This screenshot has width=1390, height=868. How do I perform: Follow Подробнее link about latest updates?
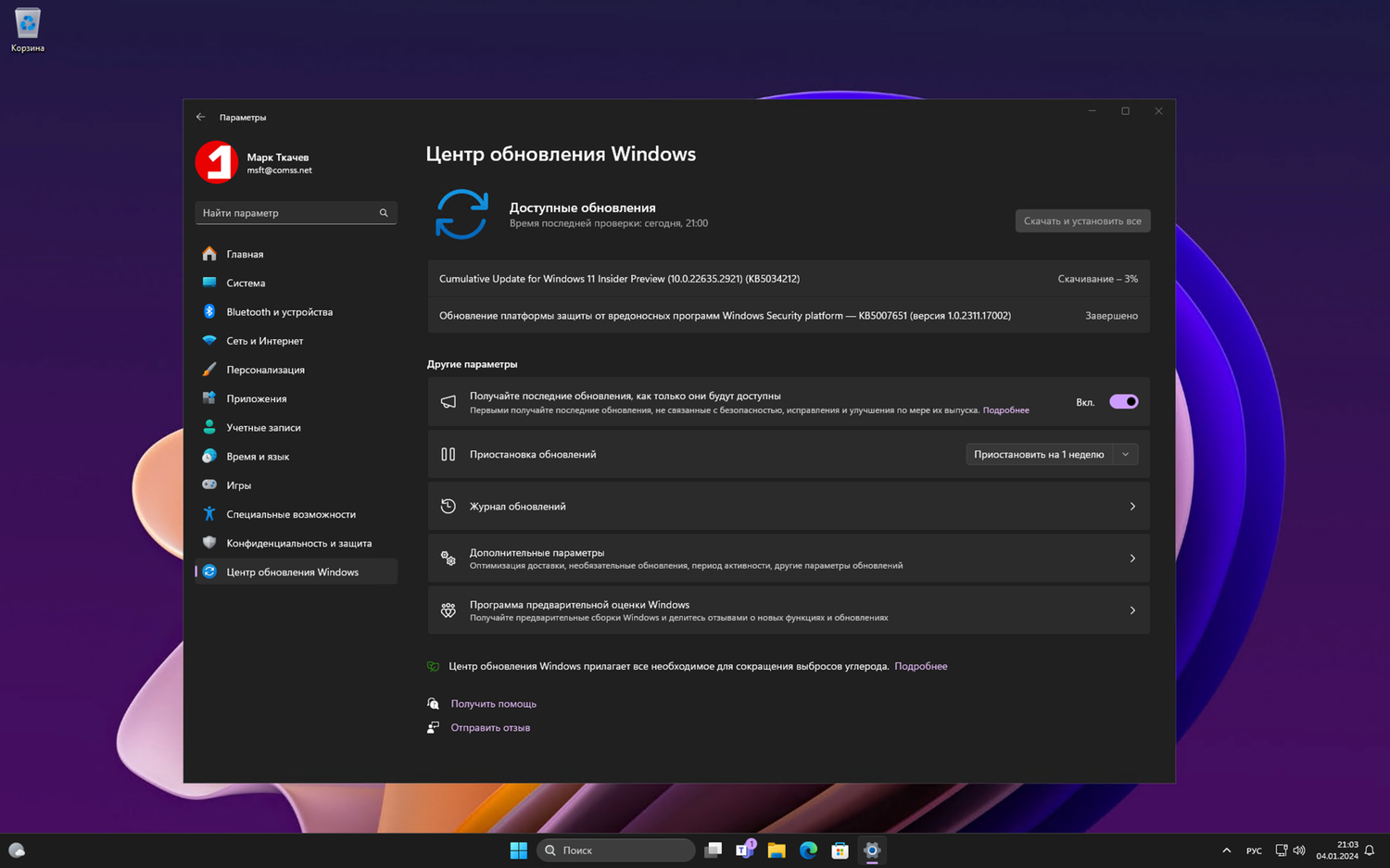coord(1005,410)
